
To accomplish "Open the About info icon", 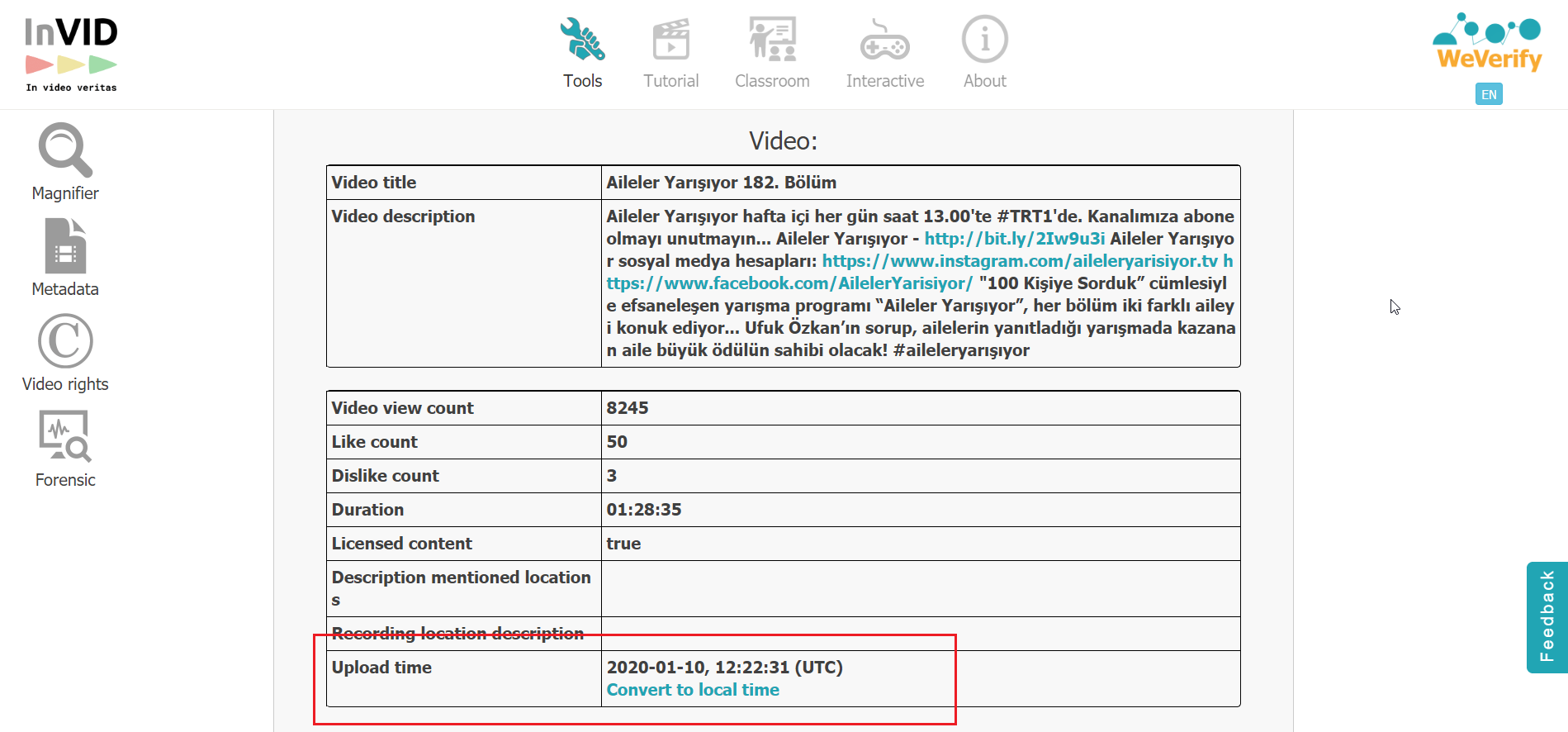I will 984,39.
